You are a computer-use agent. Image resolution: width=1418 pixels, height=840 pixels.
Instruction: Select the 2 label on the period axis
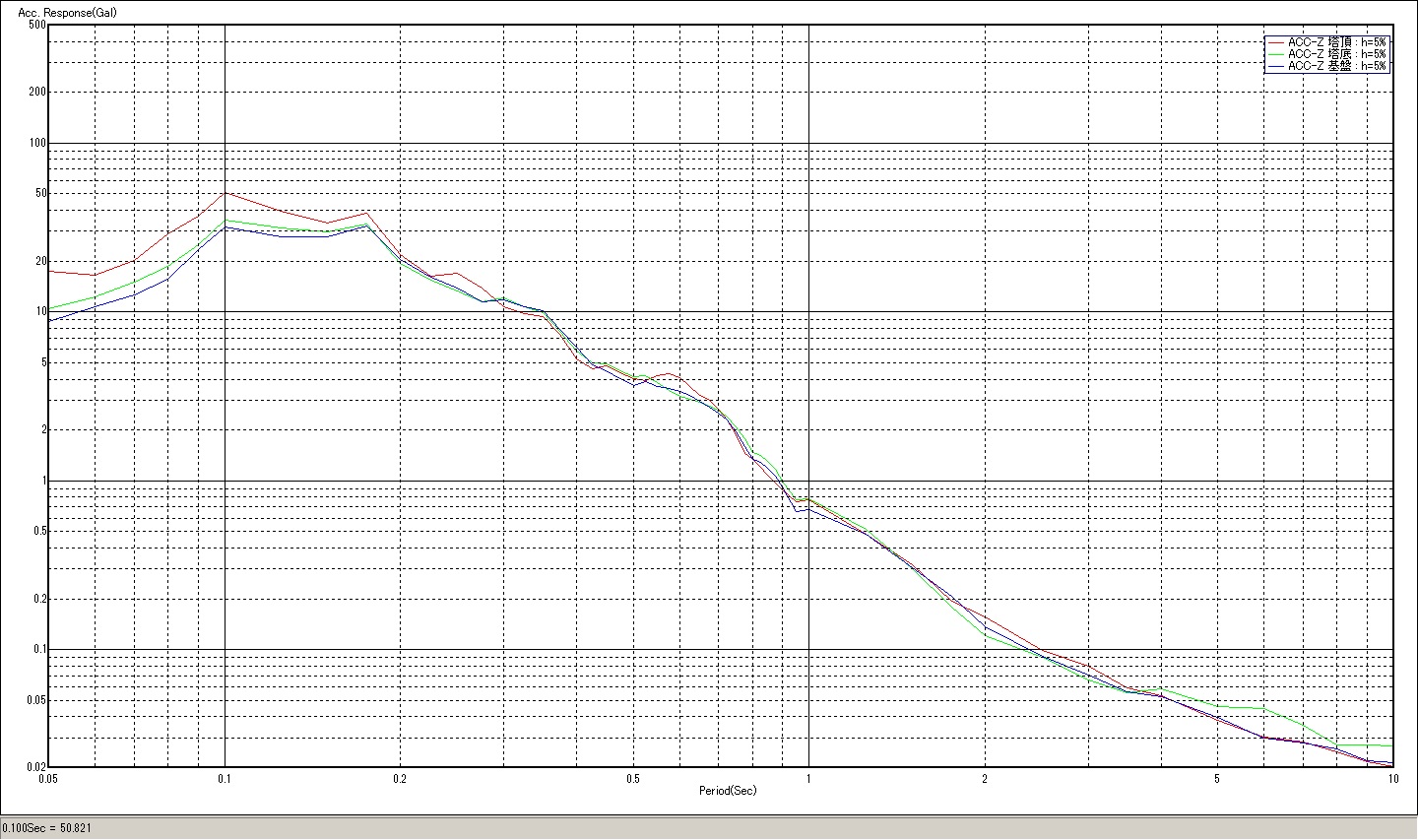(x=984, y=778)
